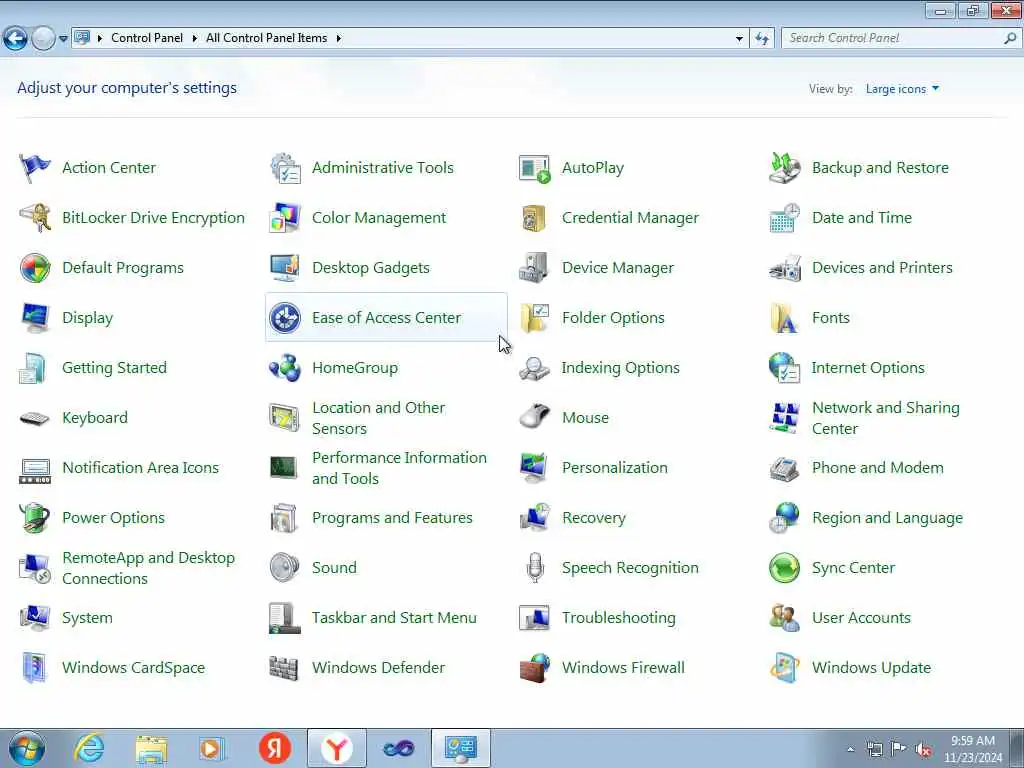Viewport: 1024px width, 768px height.
Task: Expand the root breadcrumb arrow before Control Panel
Action: [100, 39]
